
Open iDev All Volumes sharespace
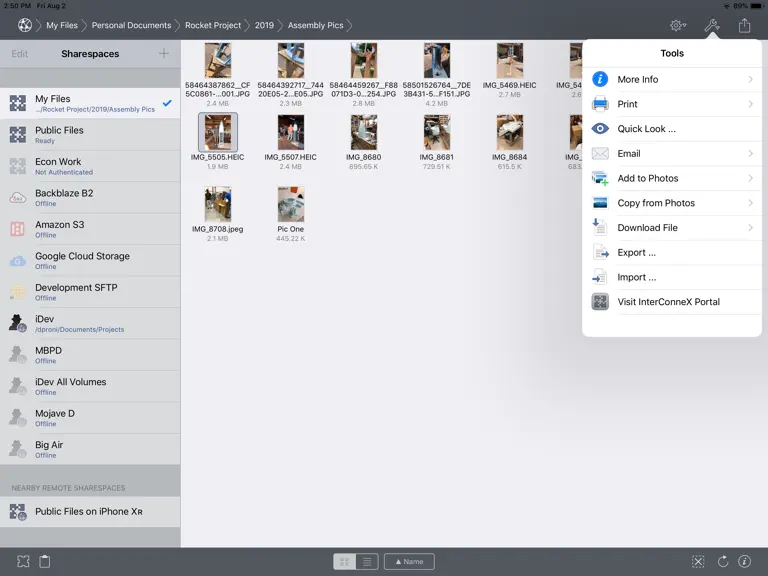[x=90, y=386]
